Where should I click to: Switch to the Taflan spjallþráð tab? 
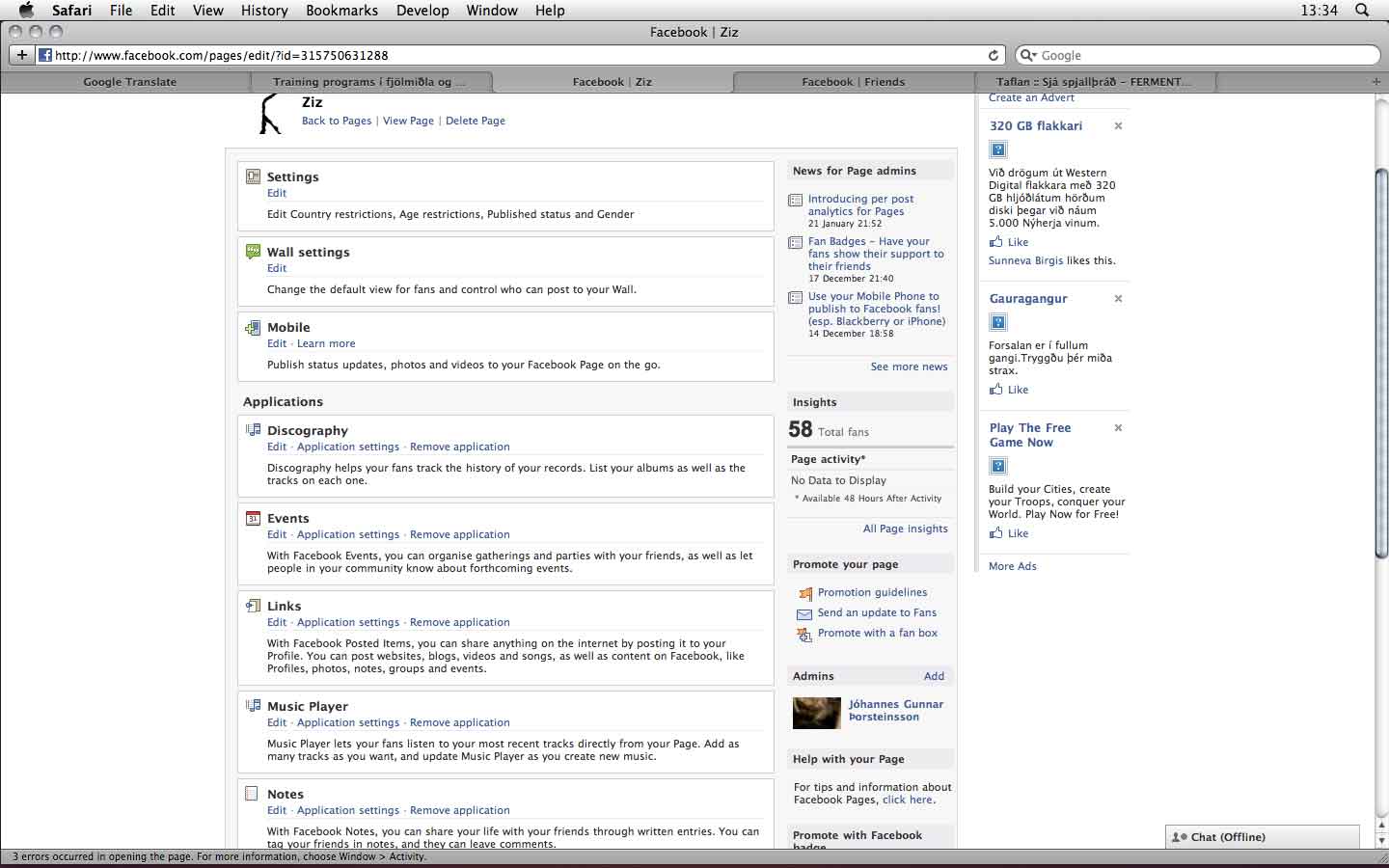coord(1094,82)
